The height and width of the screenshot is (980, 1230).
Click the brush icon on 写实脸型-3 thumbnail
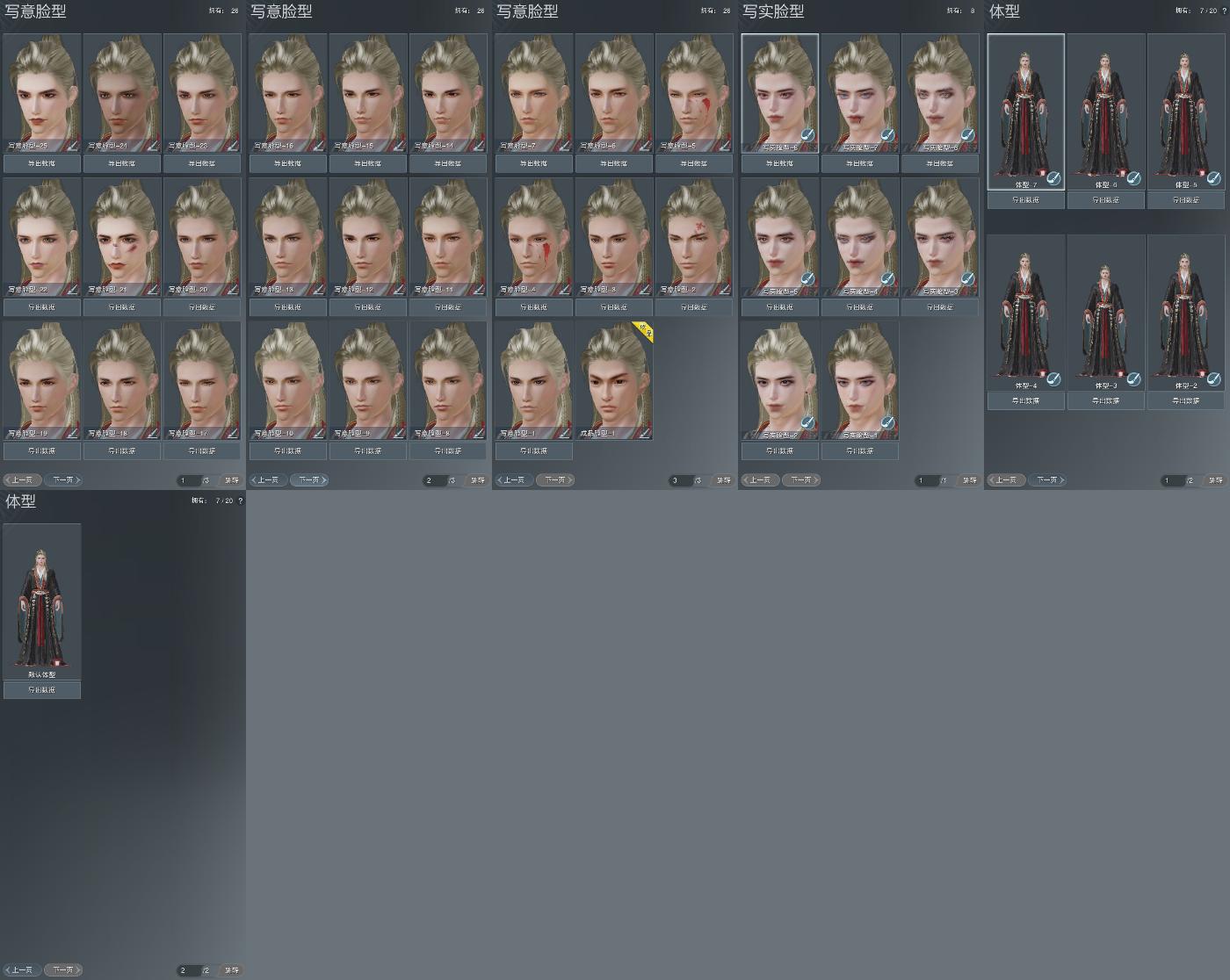(x=967, y=279)
